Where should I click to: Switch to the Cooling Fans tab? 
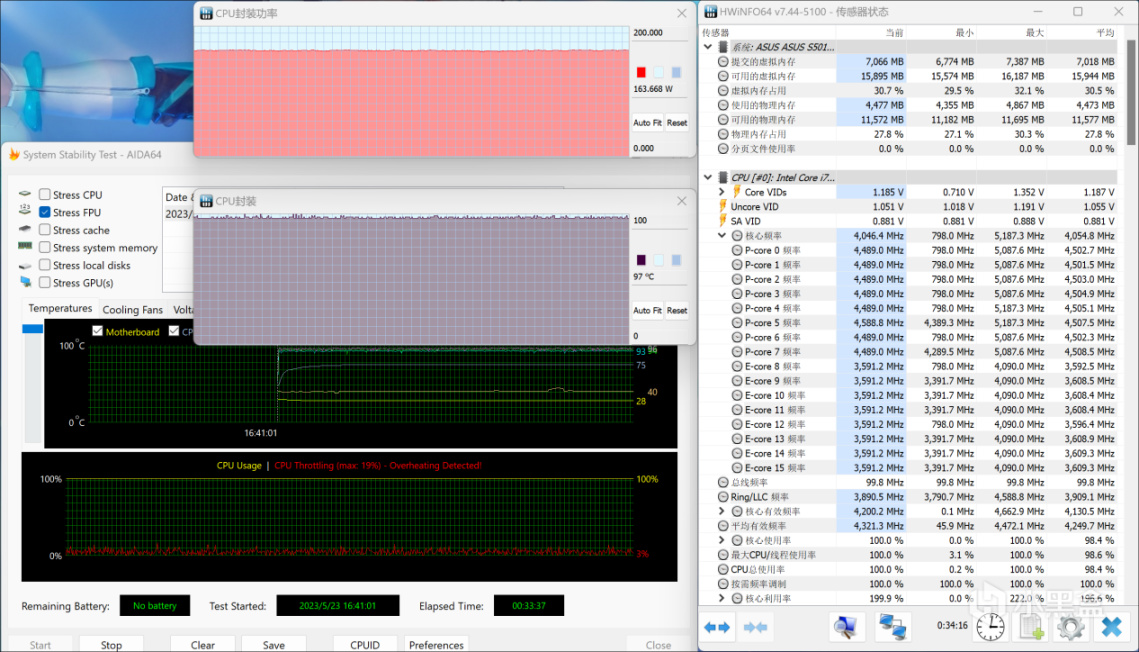point(132,310)
